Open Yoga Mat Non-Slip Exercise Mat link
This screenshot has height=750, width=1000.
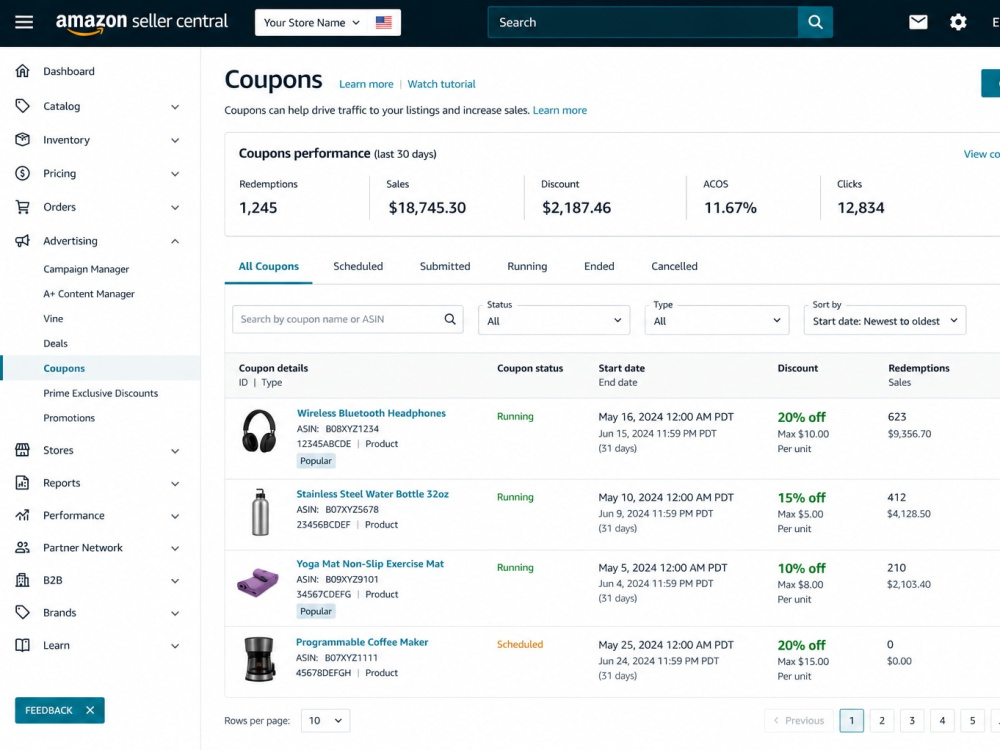click(x=370, y=564)
